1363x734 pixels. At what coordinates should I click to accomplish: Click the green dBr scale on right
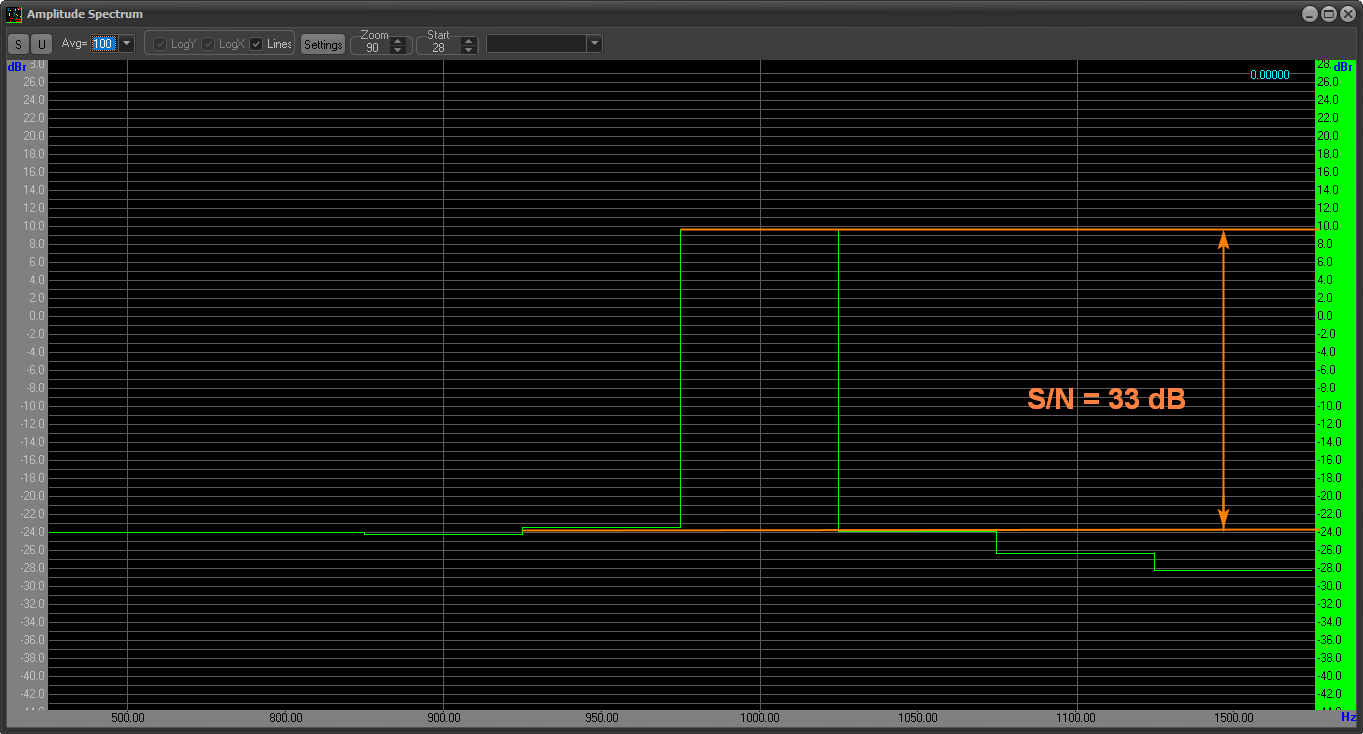tap(1330, 380)
